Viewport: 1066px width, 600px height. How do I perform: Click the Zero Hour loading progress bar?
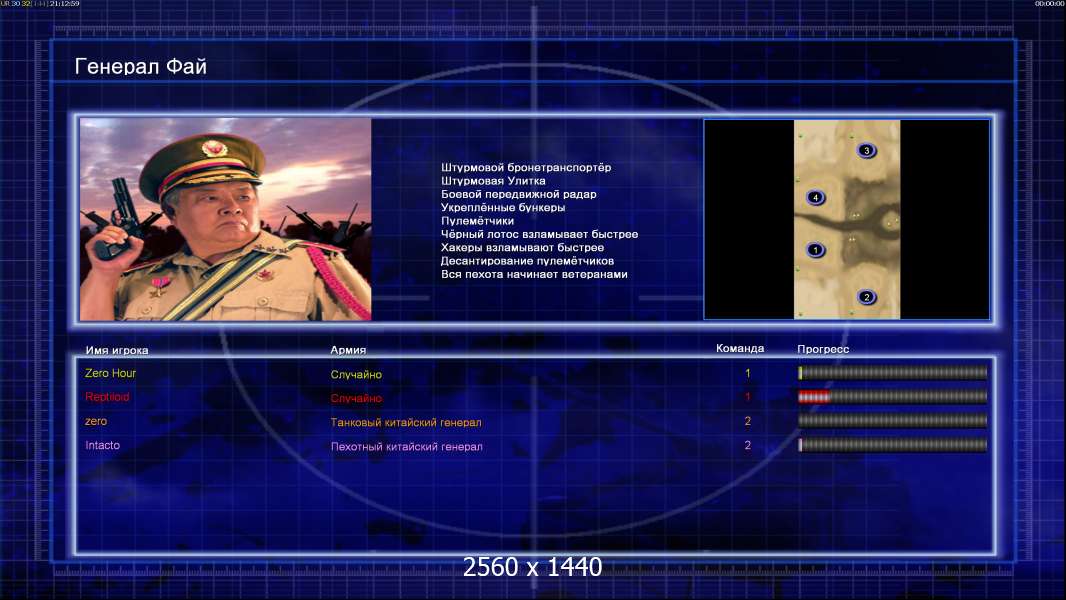click(893, 372)
